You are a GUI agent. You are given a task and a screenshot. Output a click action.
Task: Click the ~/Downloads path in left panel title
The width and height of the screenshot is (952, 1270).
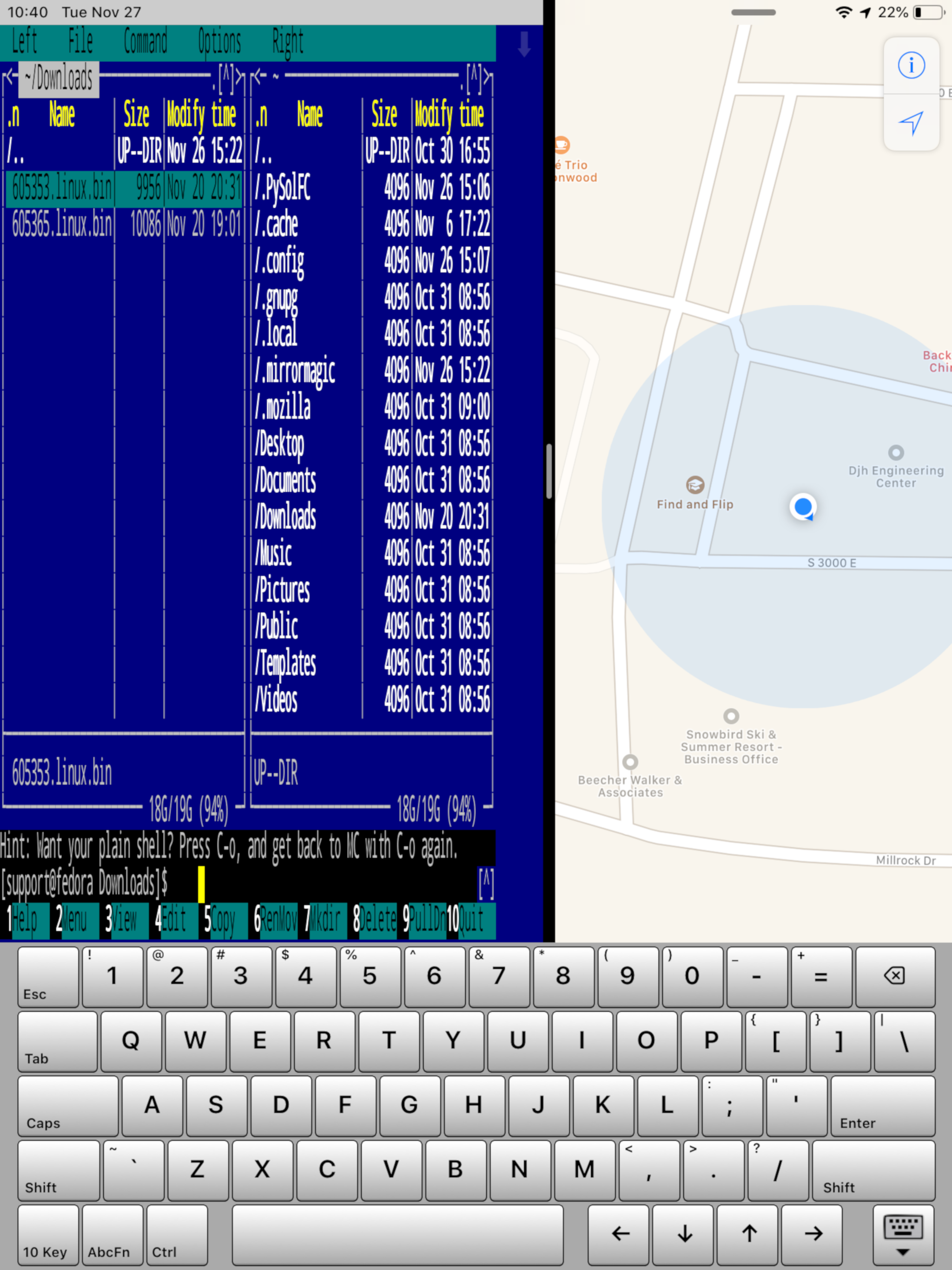59,78
